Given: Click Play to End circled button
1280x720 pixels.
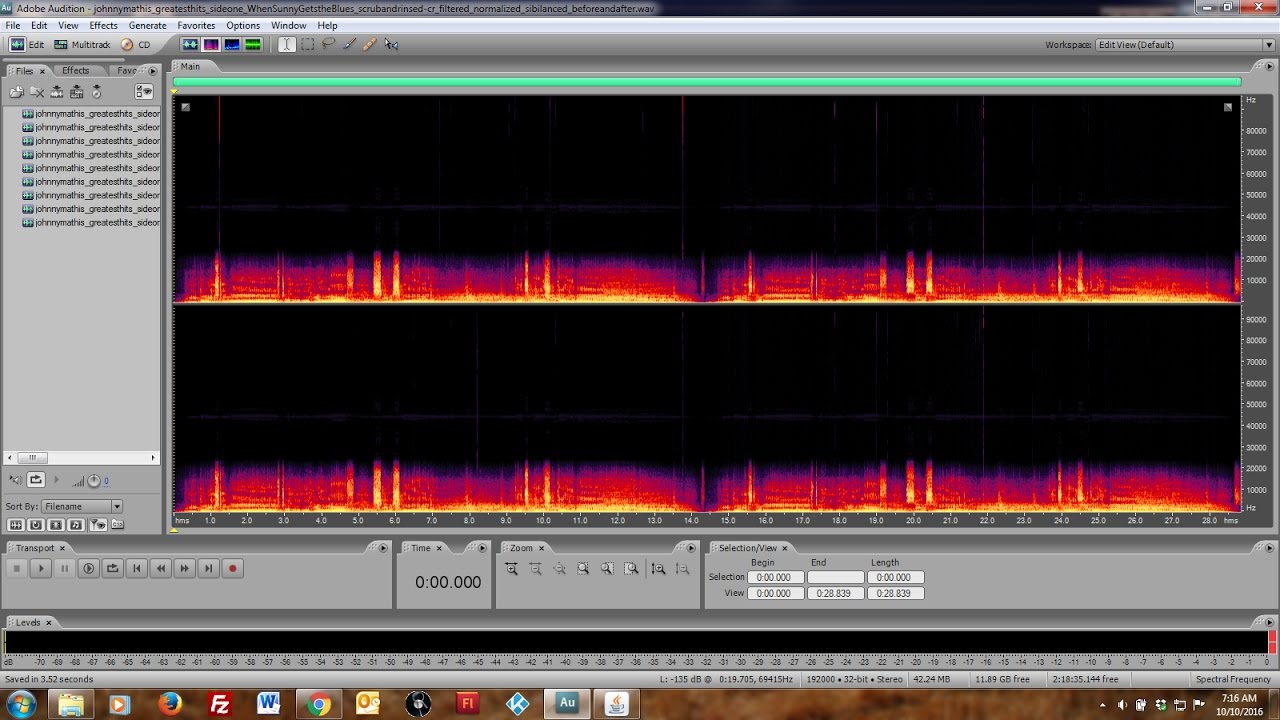Looking at the screenshot, I should [x=88, y=568].
